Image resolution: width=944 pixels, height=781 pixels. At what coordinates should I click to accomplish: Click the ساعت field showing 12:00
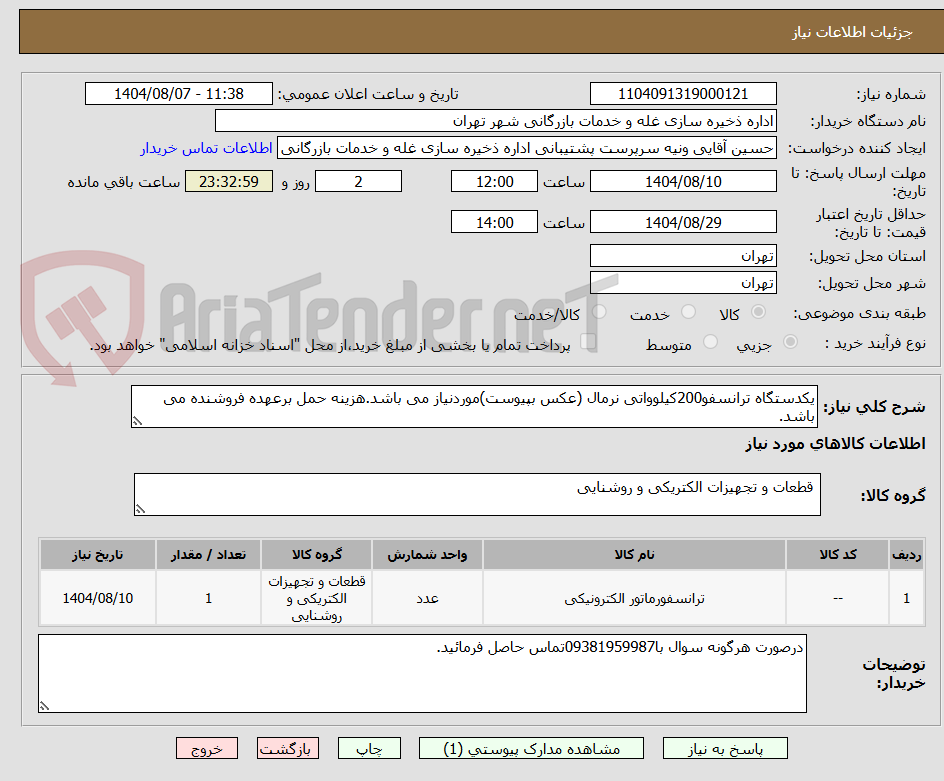pyautogui.click(x=496, y=181)
